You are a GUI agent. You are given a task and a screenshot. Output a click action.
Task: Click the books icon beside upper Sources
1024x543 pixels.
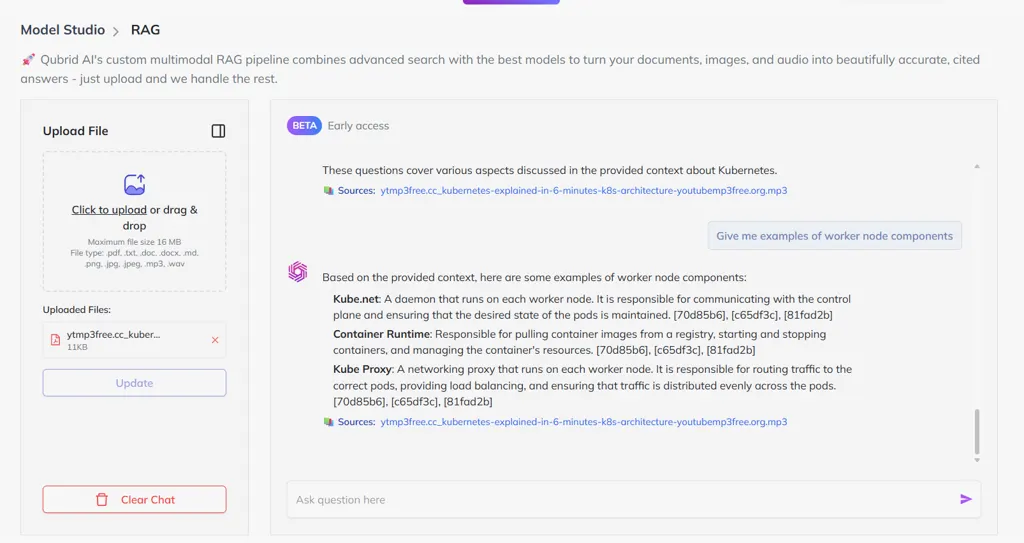[x=328, y=191]
